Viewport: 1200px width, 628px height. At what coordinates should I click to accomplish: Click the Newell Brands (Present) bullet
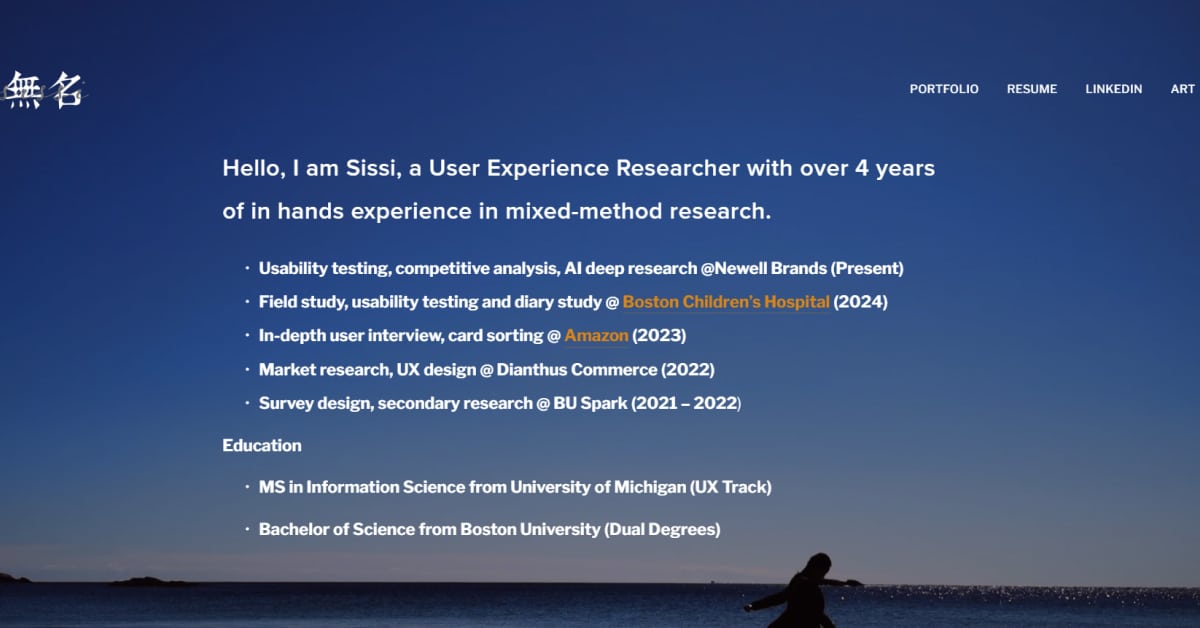(x=581, y=268)
